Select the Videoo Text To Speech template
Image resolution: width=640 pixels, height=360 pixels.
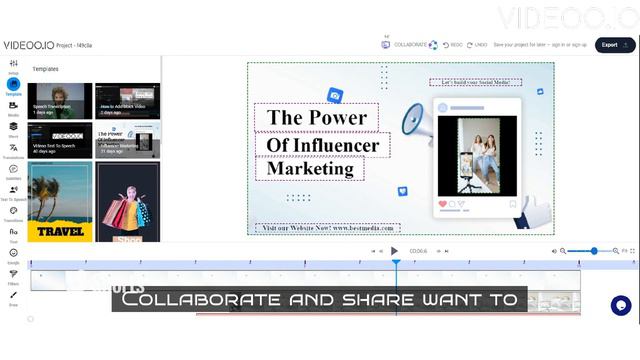tap(60, 140)
